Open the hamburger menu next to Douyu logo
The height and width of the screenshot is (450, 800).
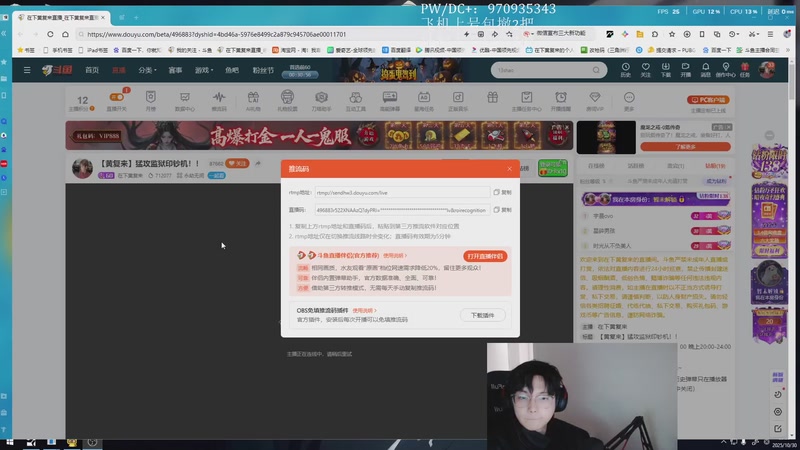tap(27, 70)
